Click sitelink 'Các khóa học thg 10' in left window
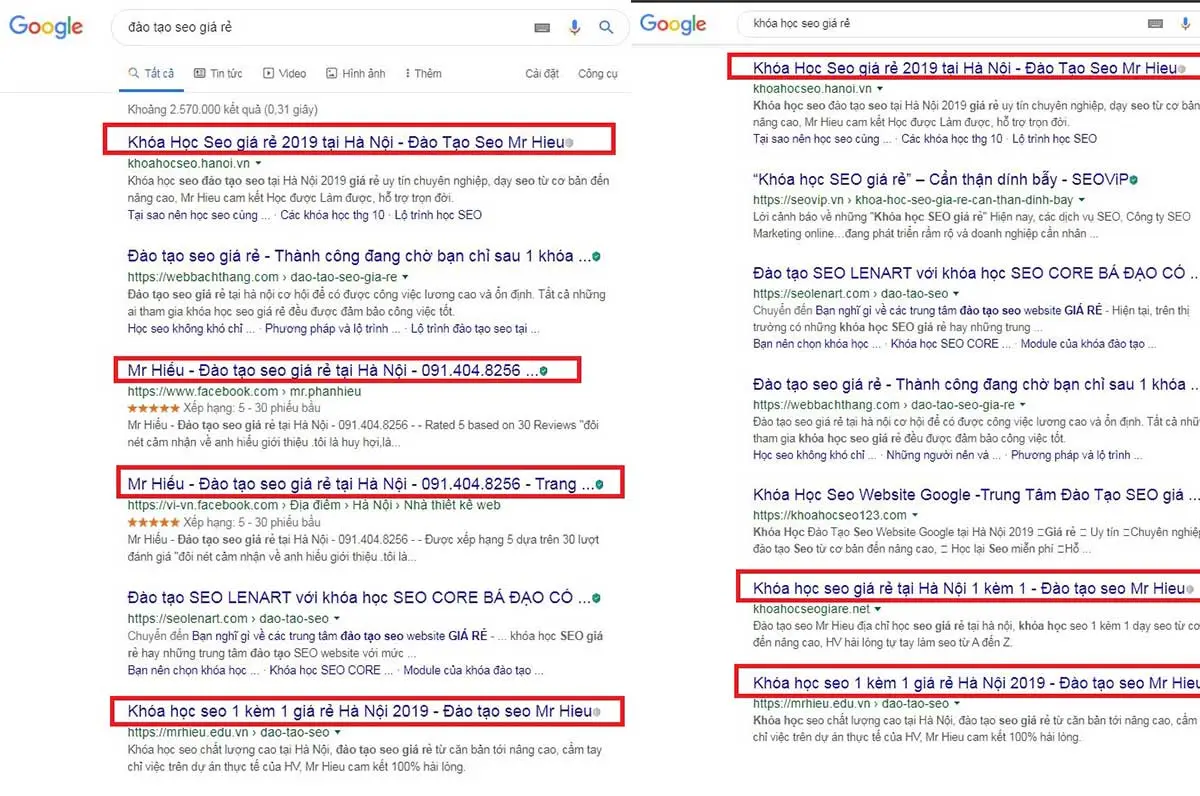The height and width of the screenshot is (796, 1200). point(333,215)
